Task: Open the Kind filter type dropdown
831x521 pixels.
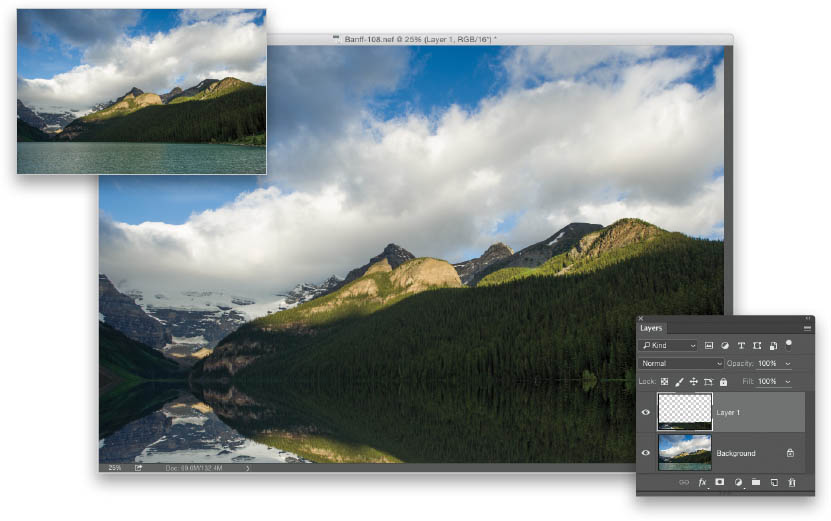Action: click(669, 346)
